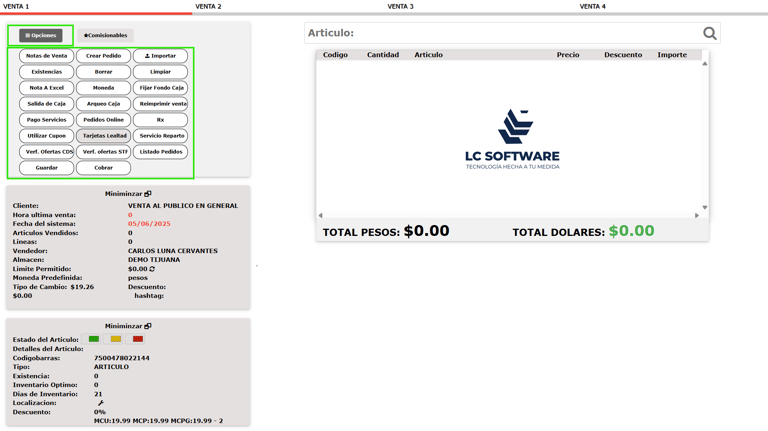The image size is (768, 431).
Task: Click the MCU:19.99 MCP:19.99 price line
Action: click(x=158, y=421)
